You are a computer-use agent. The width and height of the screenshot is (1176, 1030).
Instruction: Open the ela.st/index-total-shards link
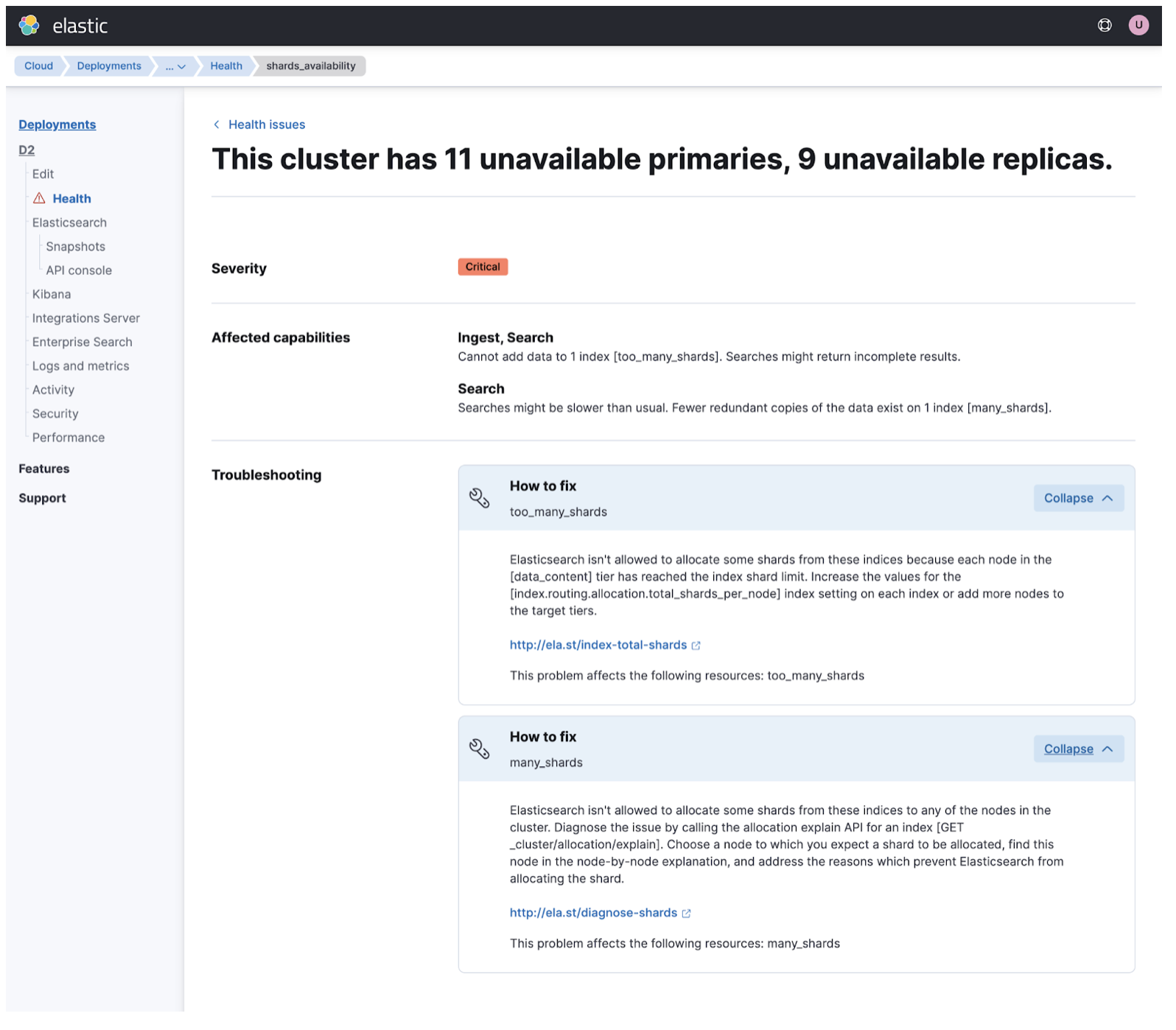598,645
